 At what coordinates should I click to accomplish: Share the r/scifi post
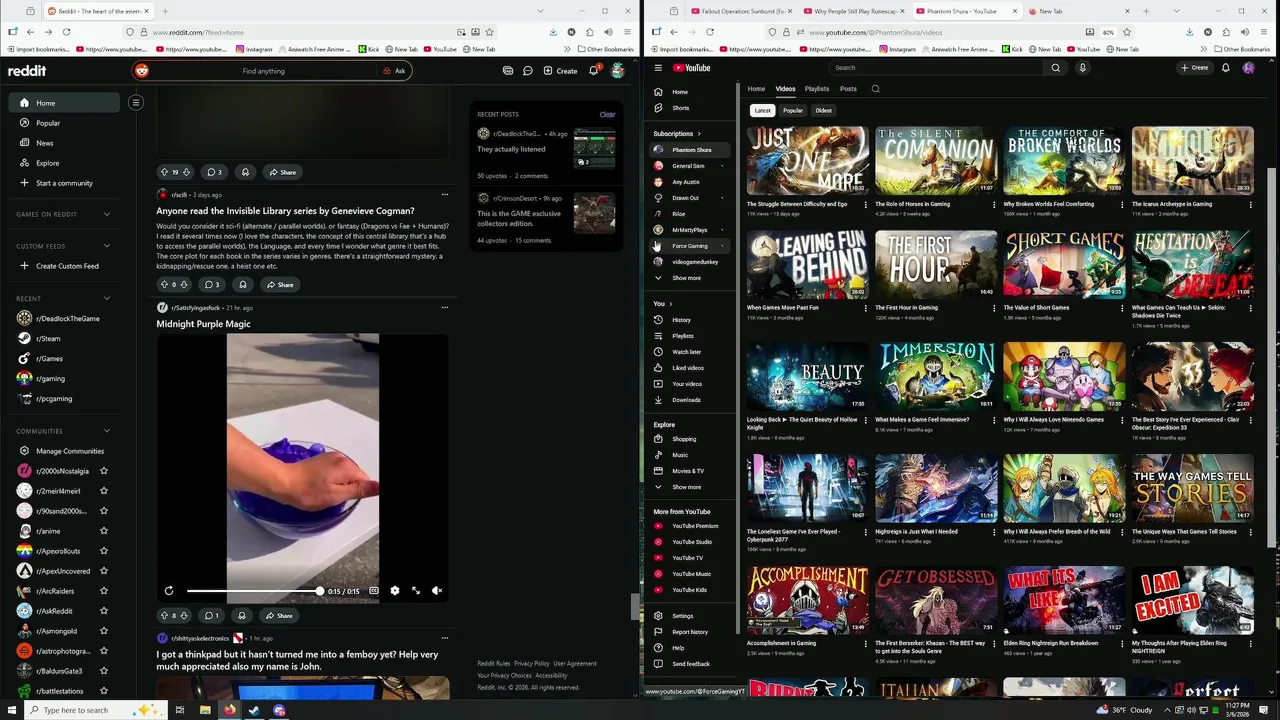(279, 285)
